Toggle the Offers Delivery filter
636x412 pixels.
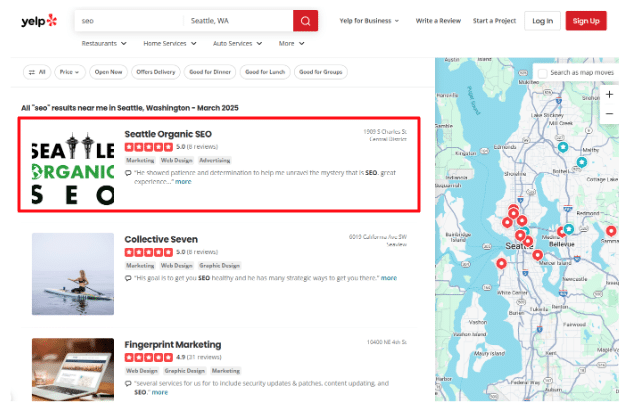pos(156,72)
